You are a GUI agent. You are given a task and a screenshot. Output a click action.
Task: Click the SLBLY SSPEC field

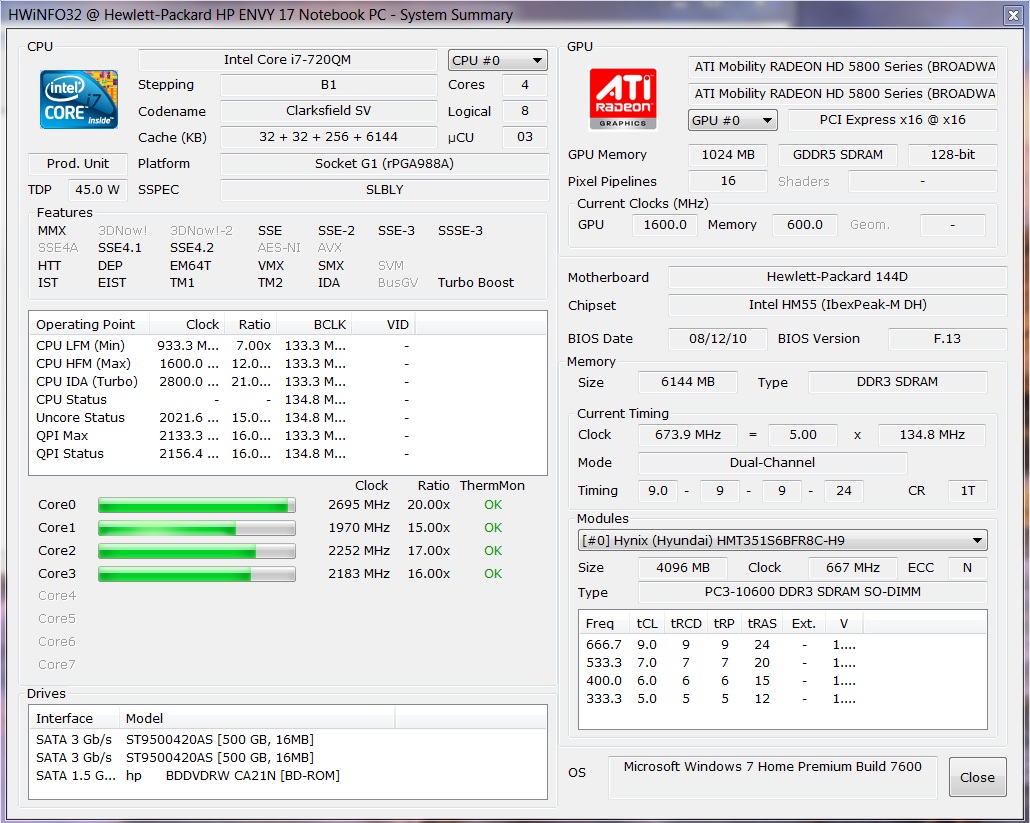384,190
